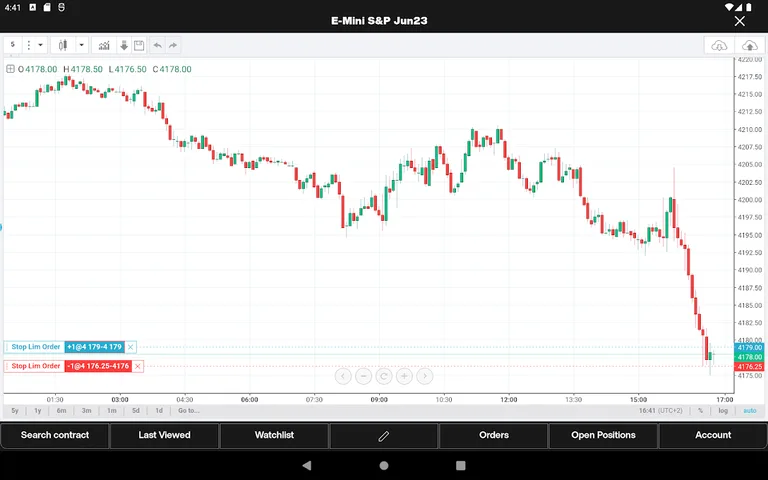Click the red 4176.25 price label
The height and width of the screenshot is (480, 768).
pos(749,366)
